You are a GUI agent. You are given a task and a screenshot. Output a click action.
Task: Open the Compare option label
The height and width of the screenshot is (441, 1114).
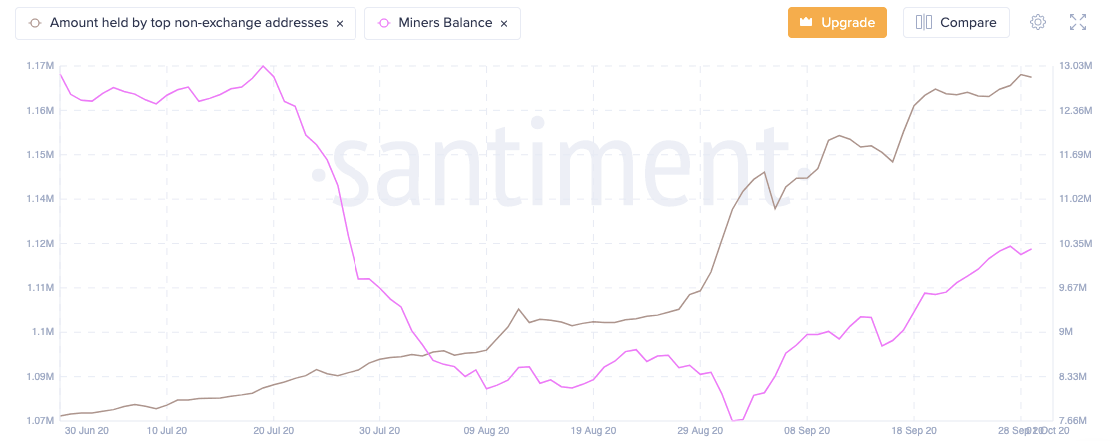tap(968, 22)
